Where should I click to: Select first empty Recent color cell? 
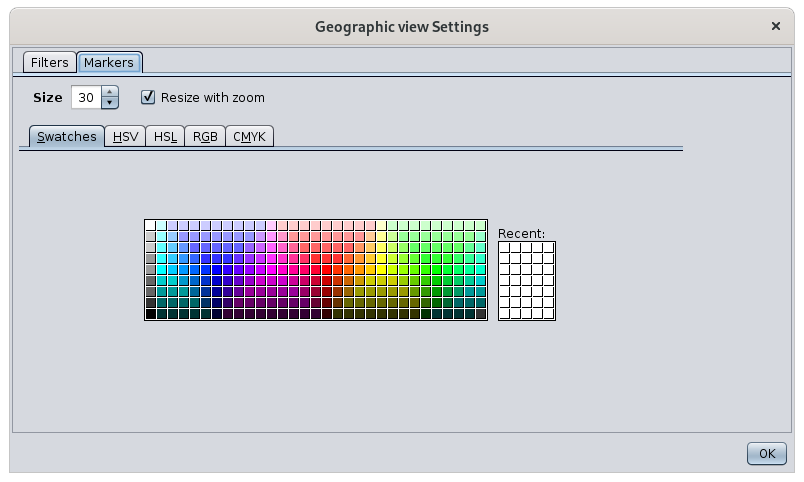point(505,248)
